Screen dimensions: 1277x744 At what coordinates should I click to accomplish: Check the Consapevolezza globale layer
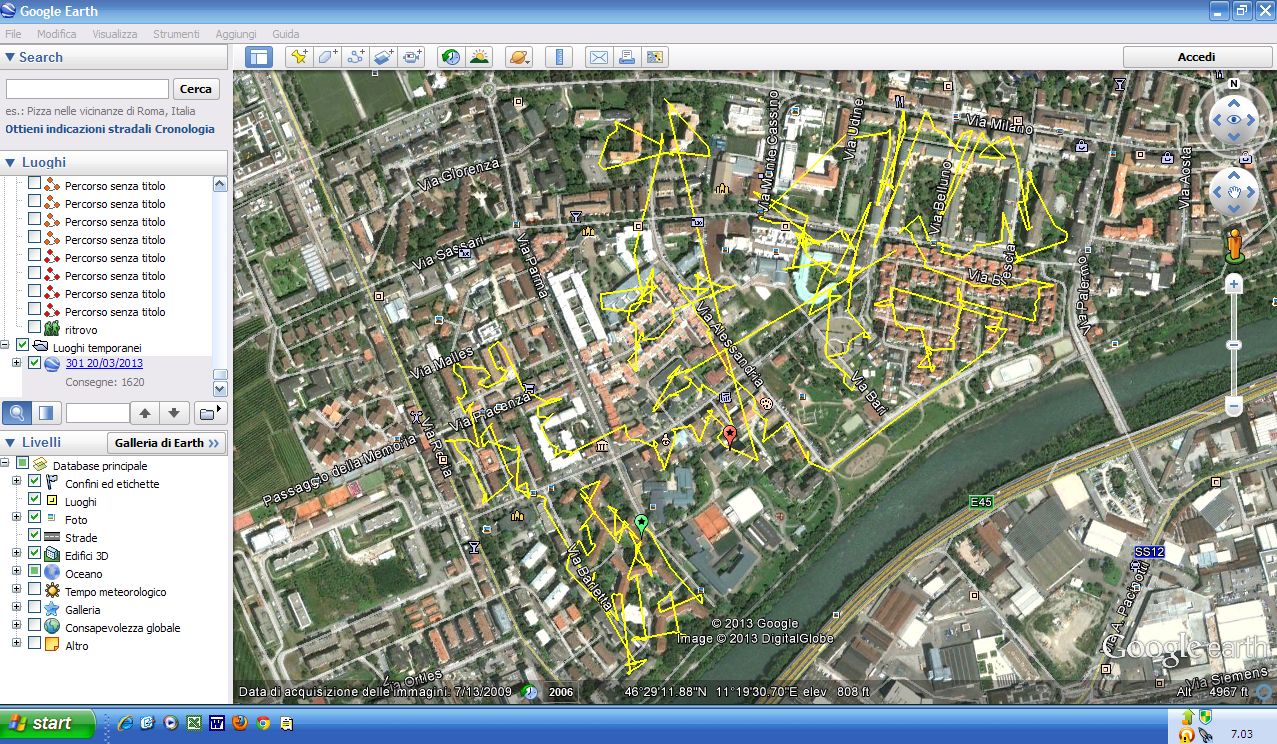[35, 627]
